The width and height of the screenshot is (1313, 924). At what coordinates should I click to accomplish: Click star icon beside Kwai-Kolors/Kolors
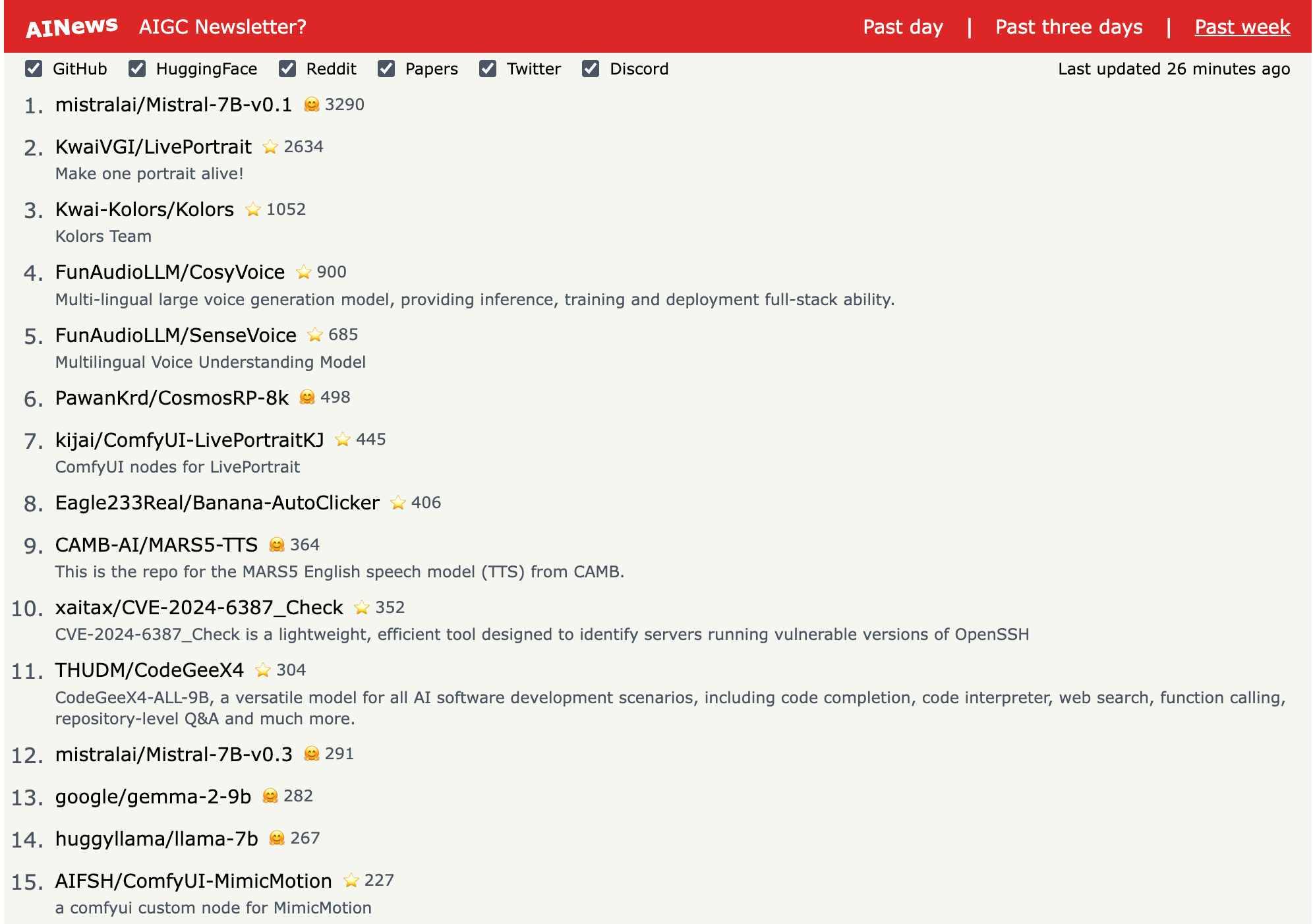253,210
